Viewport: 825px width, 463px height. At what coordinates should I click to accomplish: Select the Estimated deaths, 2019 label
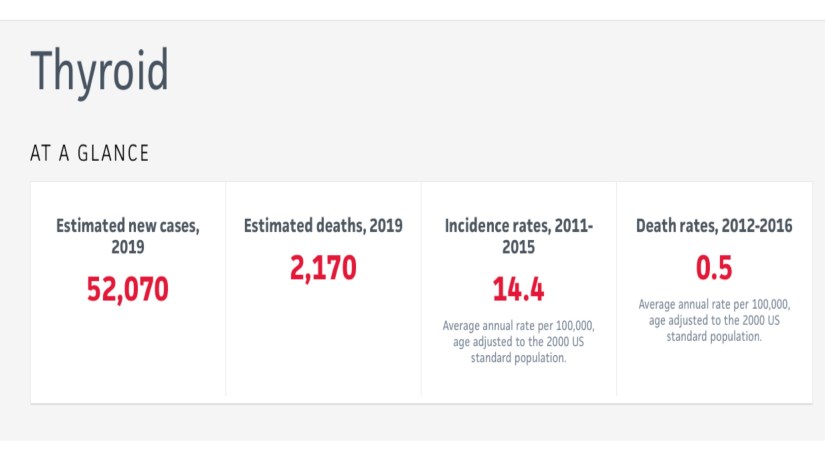coord(323,226)
